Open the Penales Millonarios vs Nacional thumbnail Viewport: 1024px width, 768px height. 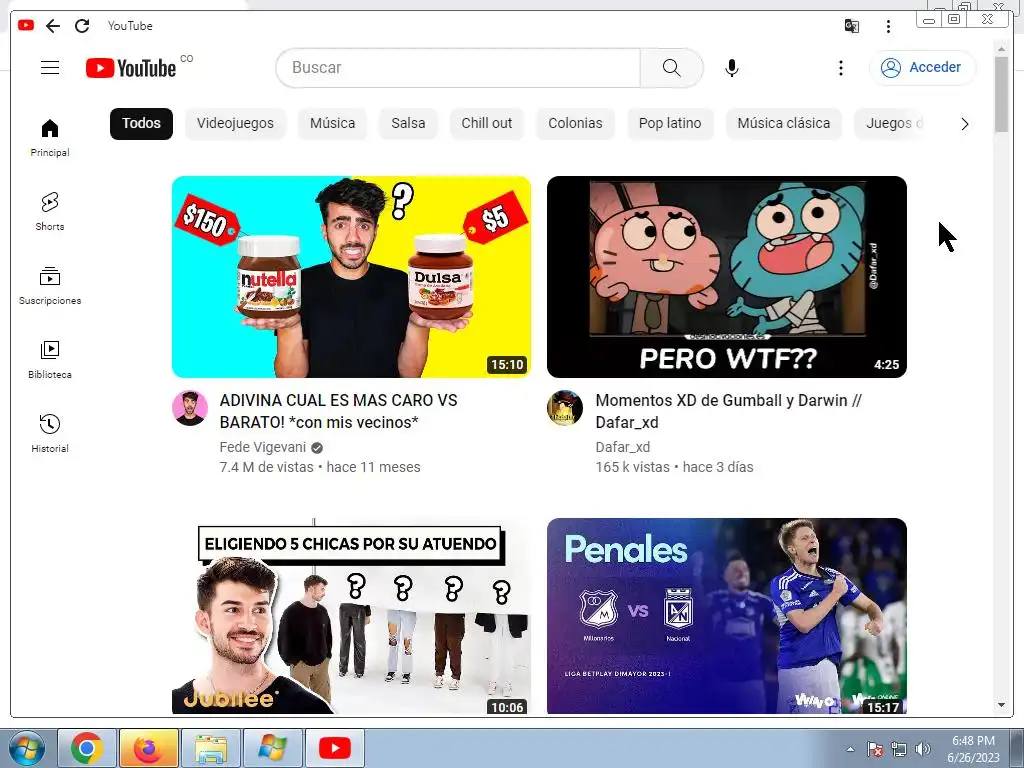(727, 616)
